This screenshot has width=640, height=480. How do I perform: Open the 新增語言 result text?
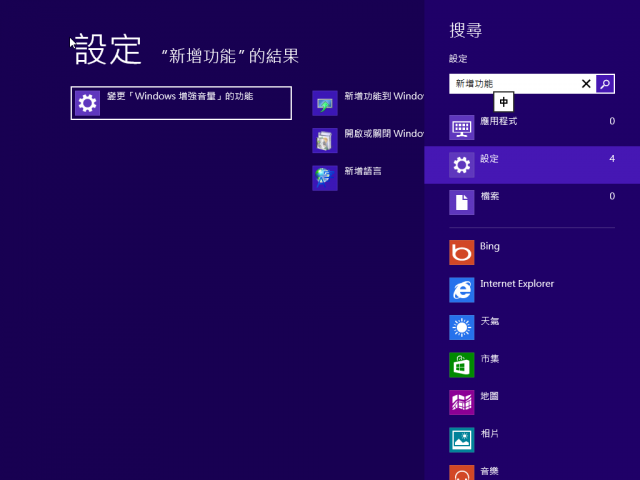363,171
